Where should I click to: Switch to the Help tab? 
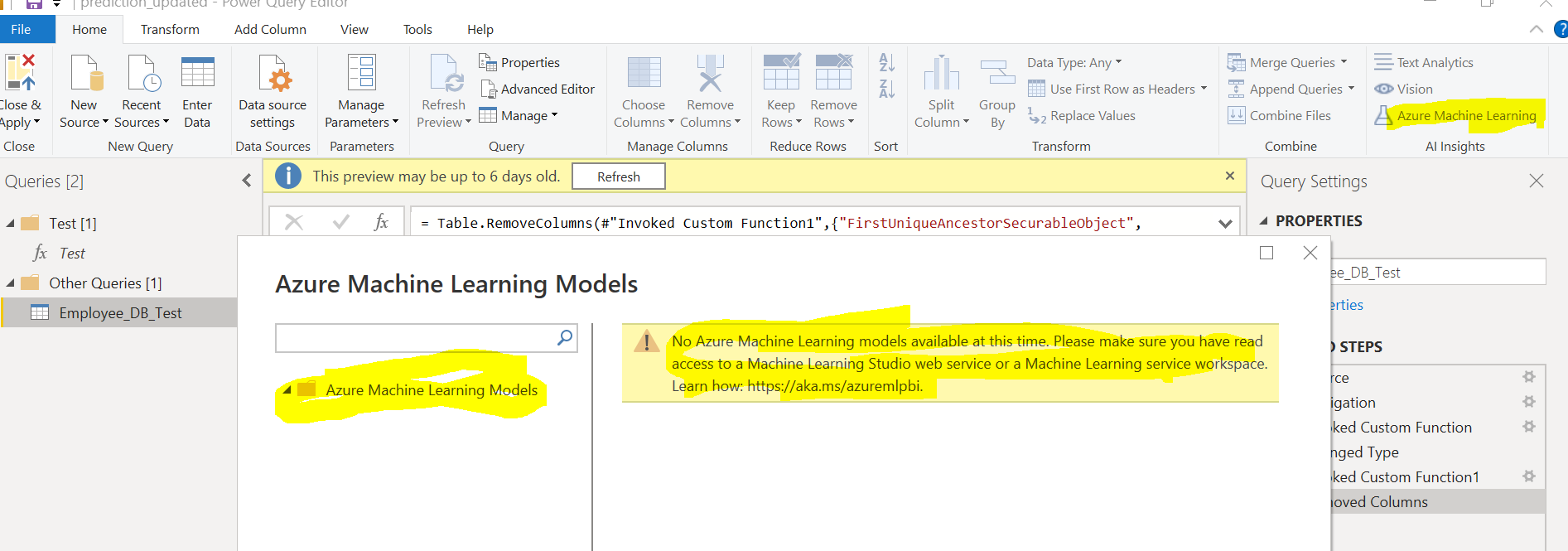click(x=480, y=29)
